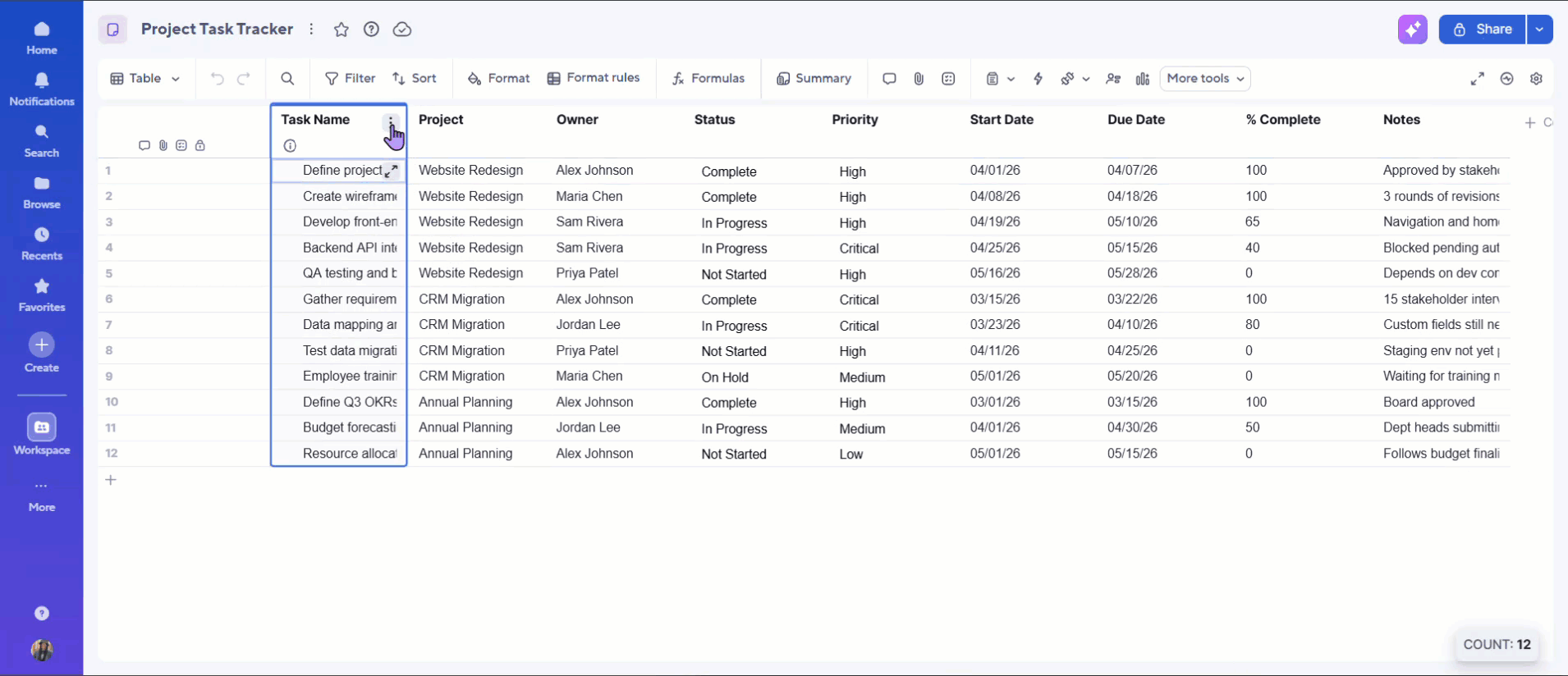Viewport: 1568px width, 676px height.
Task: Expand sheet to full screen
Action: pos(1478,79)
